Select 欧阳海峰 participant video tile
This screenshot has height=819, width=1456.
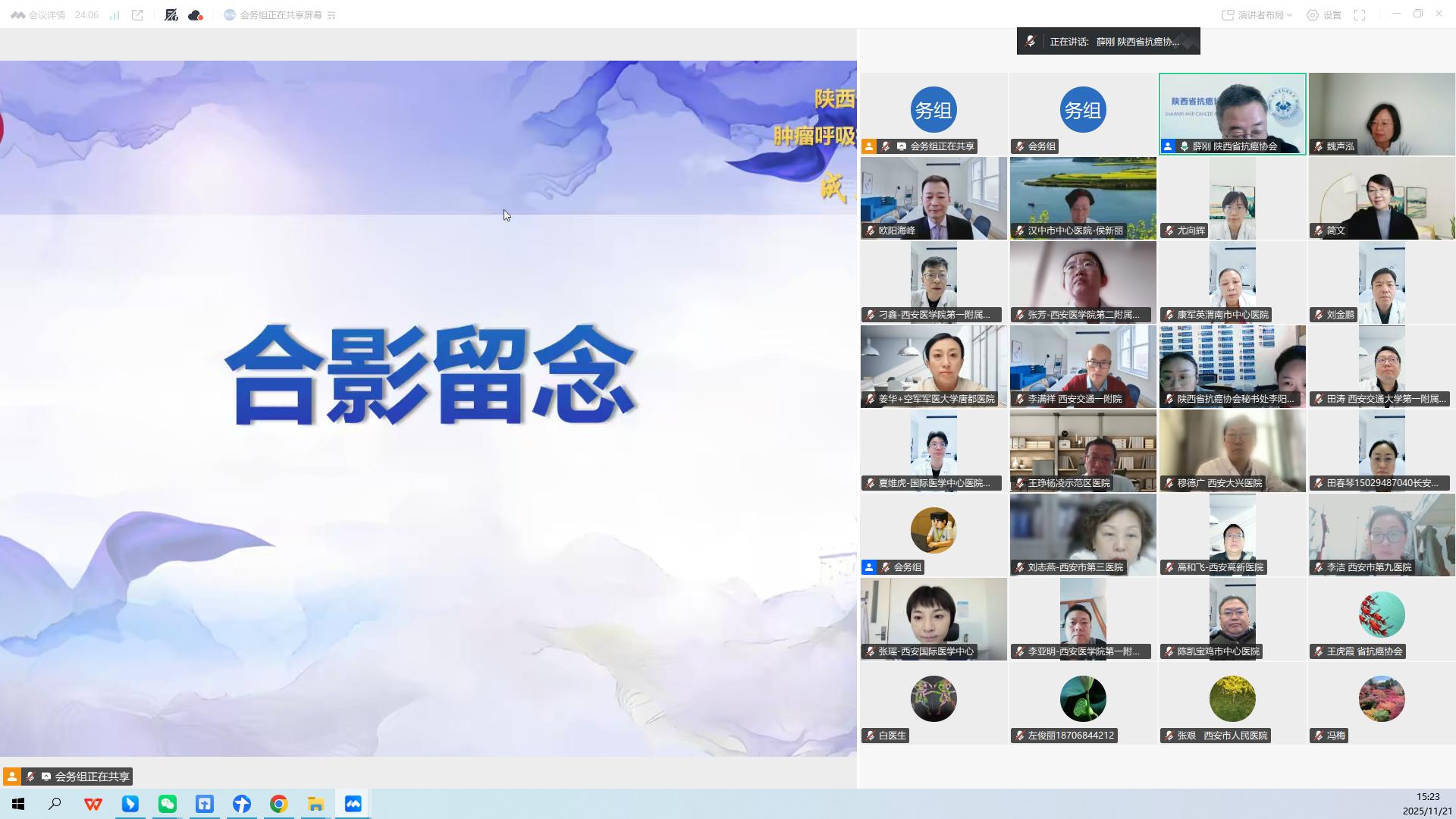tap(934, 197)
